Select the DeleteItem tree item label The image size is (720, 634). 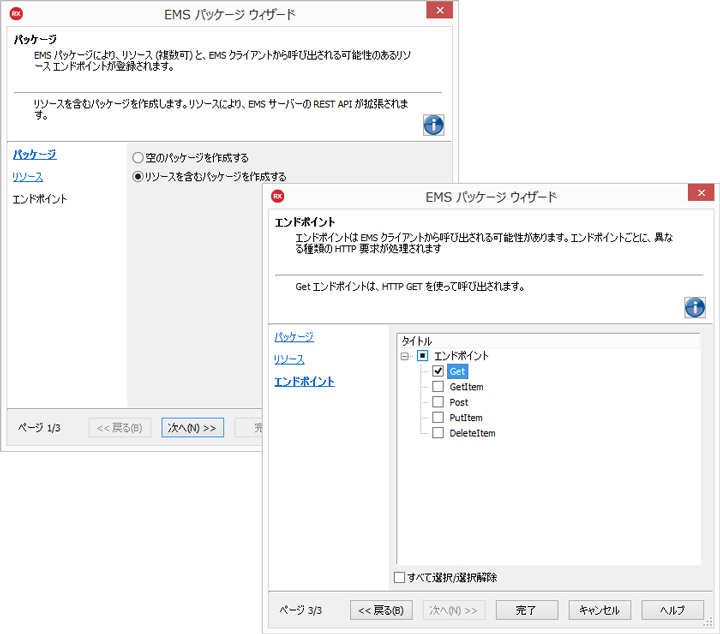pos(472,433)
